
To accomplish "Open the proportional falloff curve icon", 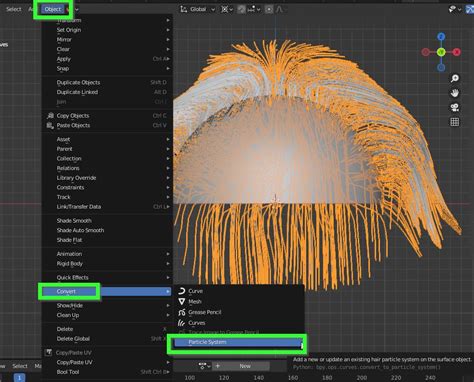I will click(279, 9).
